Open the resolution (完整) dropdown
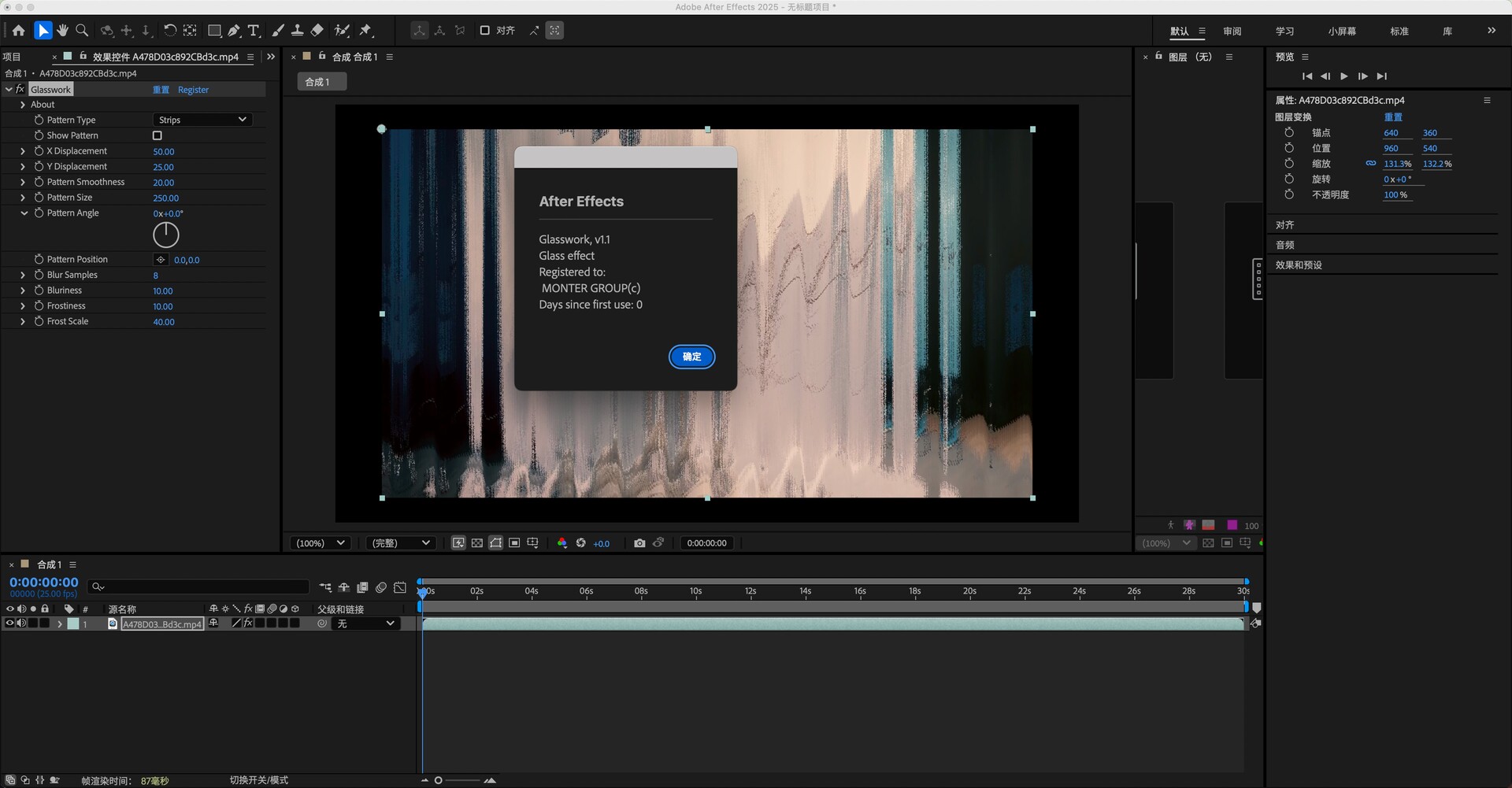Viewport: 1512px width, 788px height. click(x=401, y=543)
